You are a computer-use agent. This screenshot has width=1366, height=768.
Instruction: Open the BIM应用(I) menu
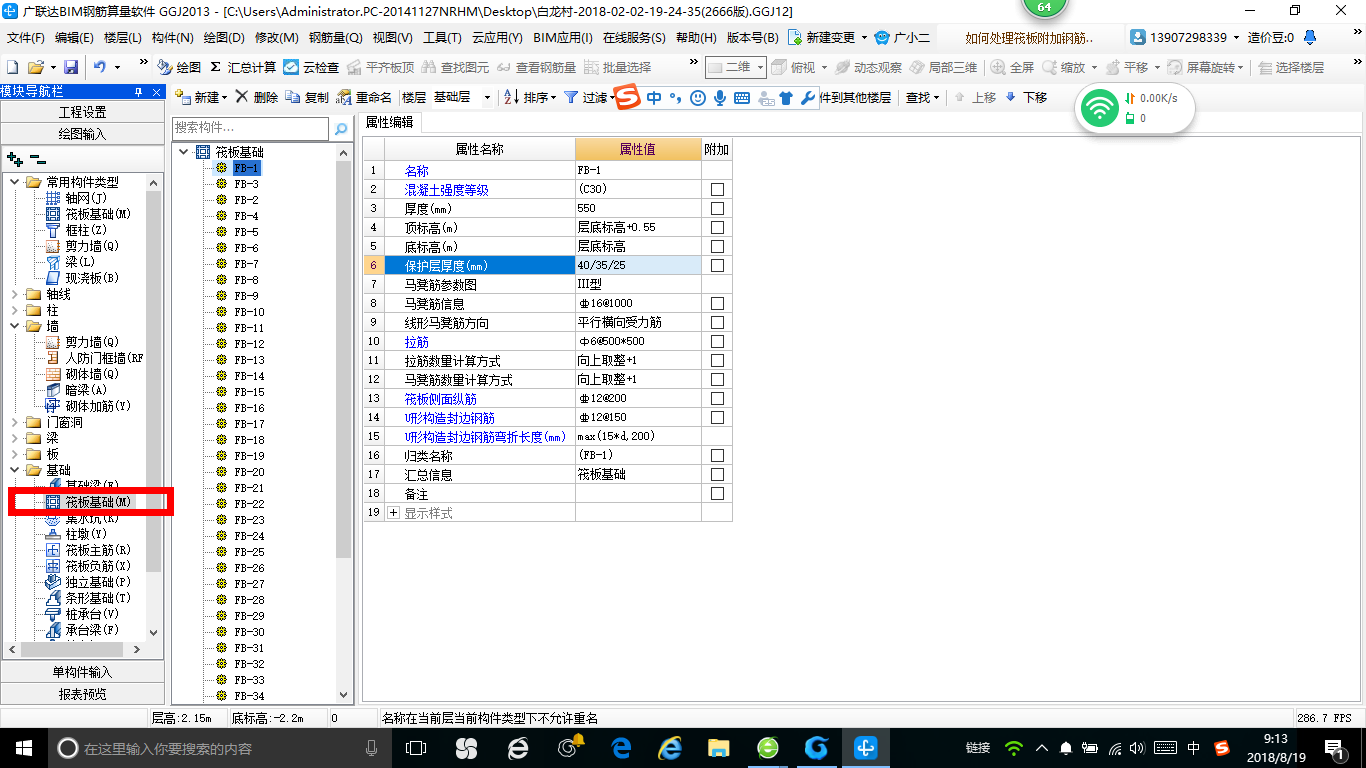[563, 38]
